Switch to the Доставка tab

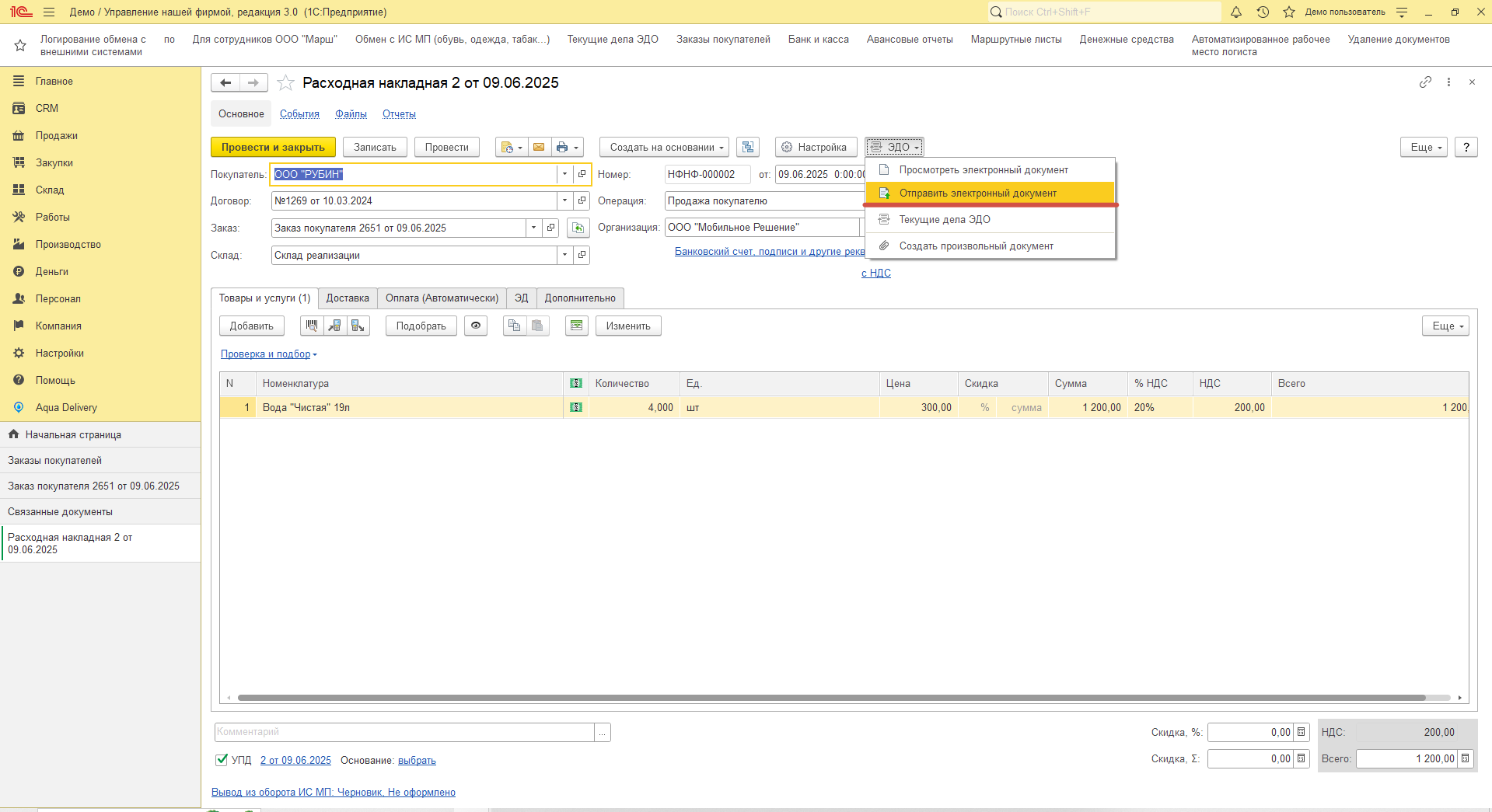coord(348,298)
